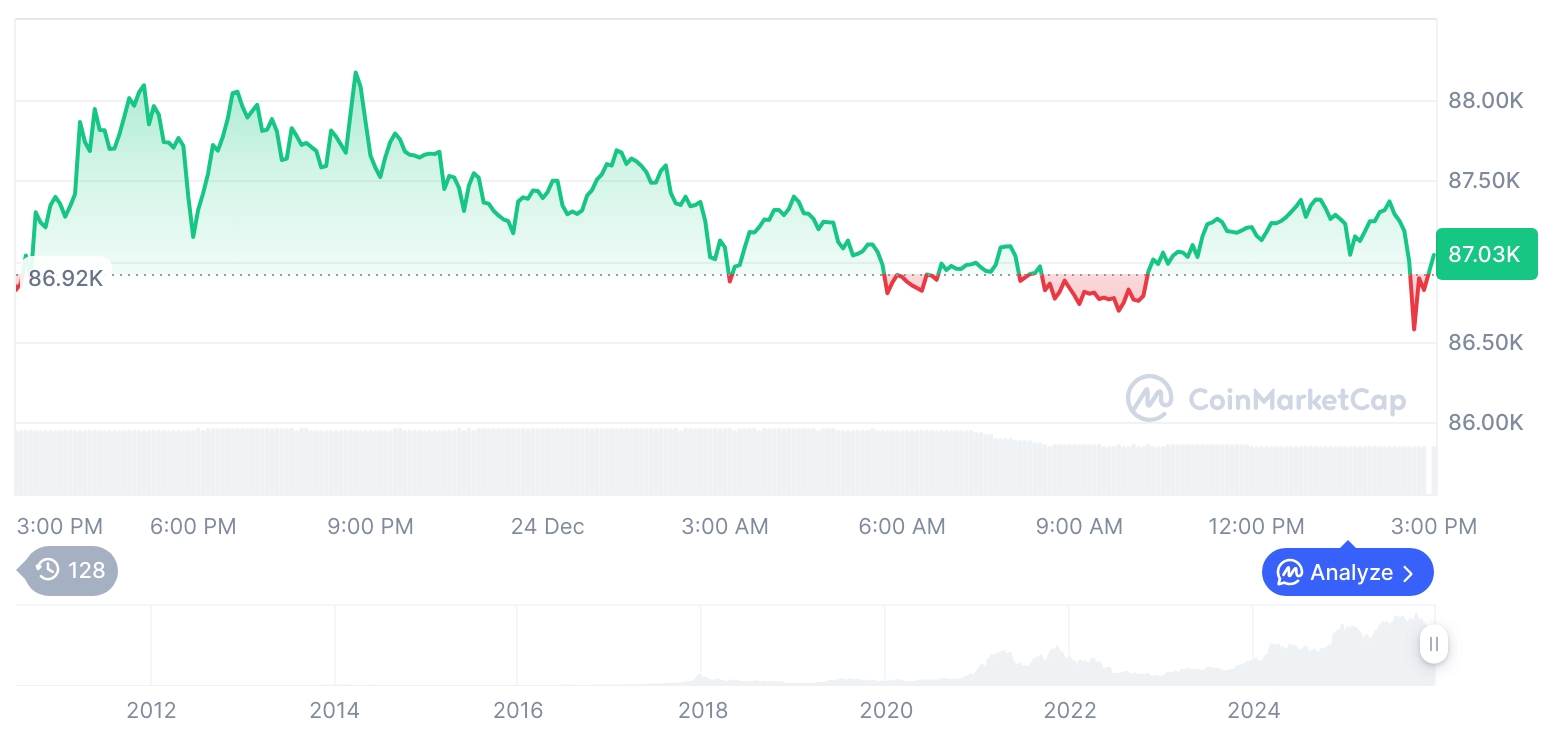The image size is (1566, 732).
Task: Click the 86.92K opening price label
Action: pyautogui.click(x=64, y=278)
